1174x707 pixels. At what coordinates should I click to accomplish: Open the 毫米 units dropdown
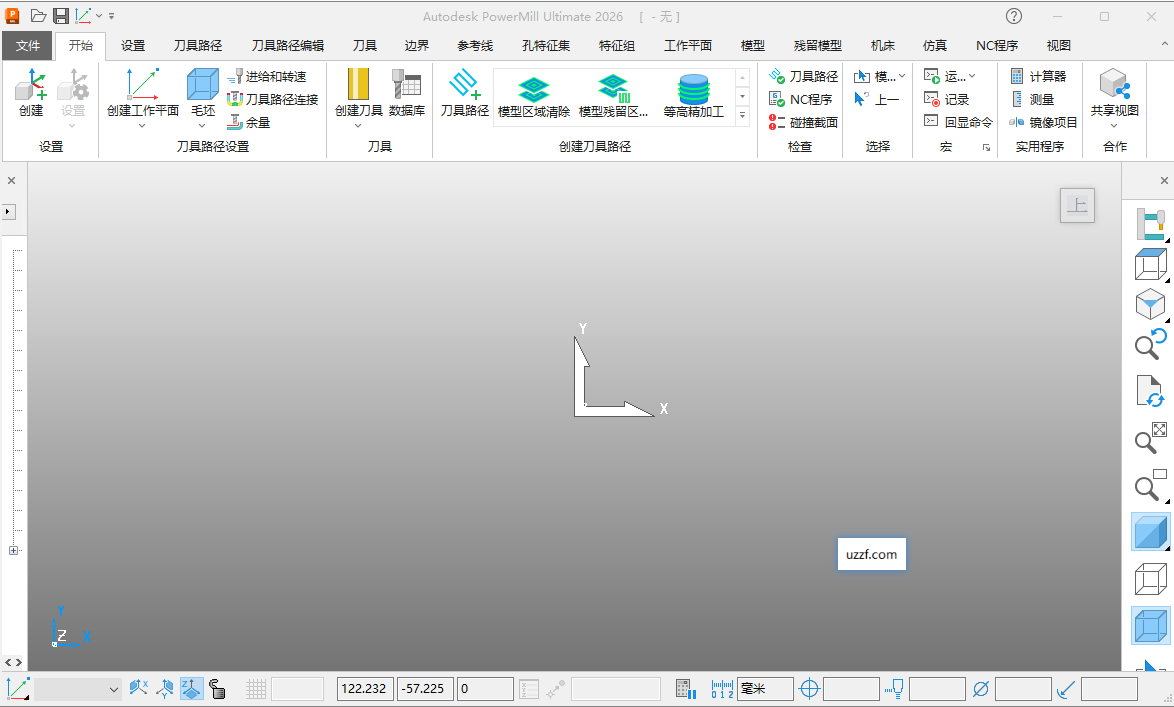[763, 688]
